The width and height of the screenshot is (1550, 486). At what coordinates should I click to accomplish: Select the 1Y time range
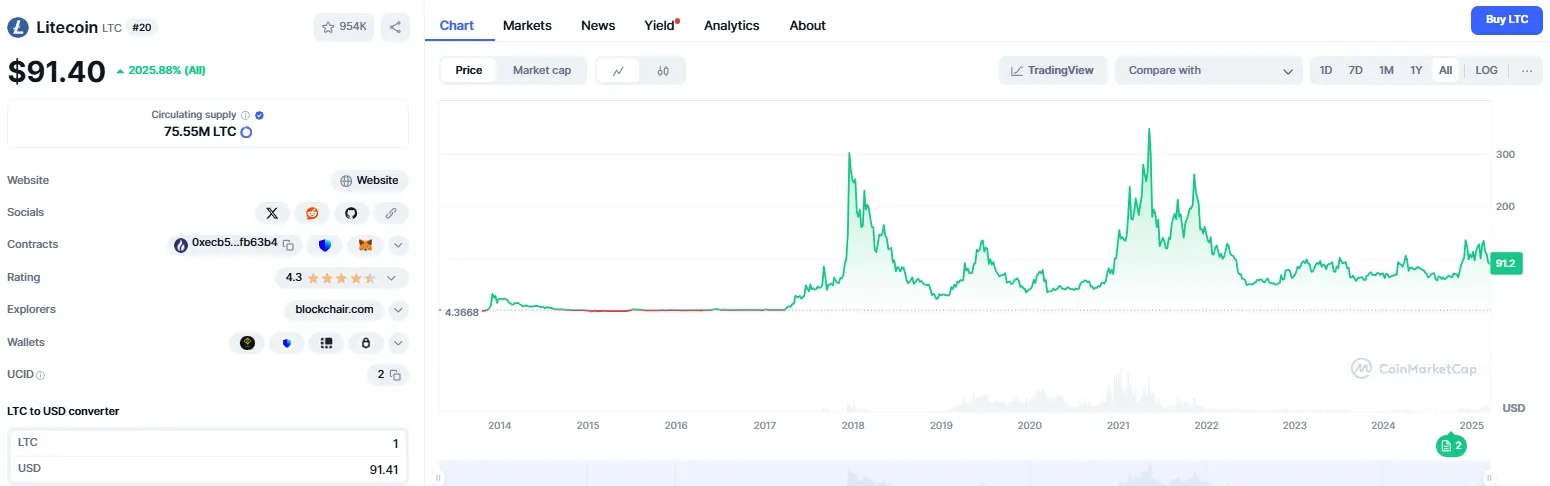click(x=1416, y=71)
